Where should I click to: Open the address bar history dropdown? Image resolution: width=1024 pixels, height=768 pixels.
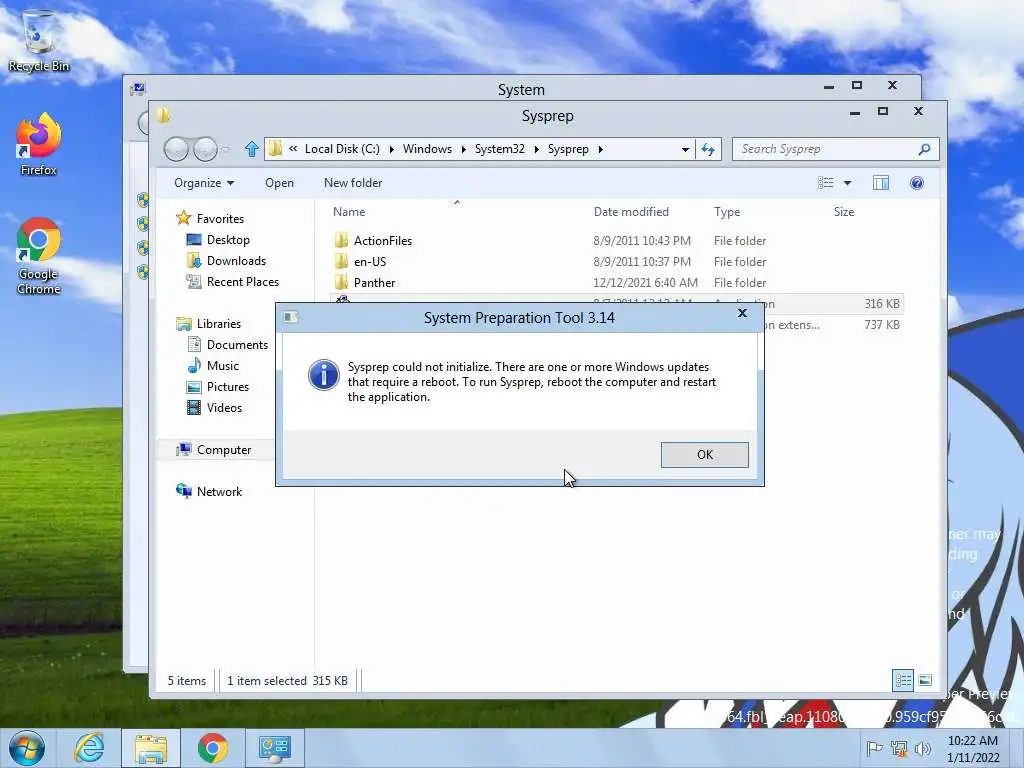(x=685, y=150)
